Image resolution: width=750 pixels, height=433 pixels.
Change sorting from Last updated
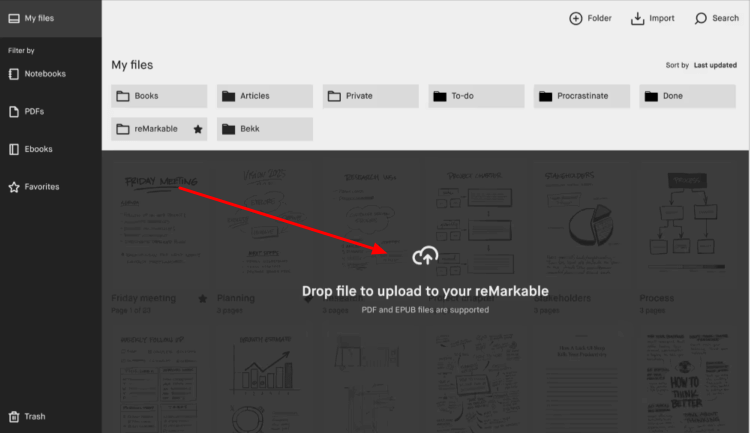[715, 65]
